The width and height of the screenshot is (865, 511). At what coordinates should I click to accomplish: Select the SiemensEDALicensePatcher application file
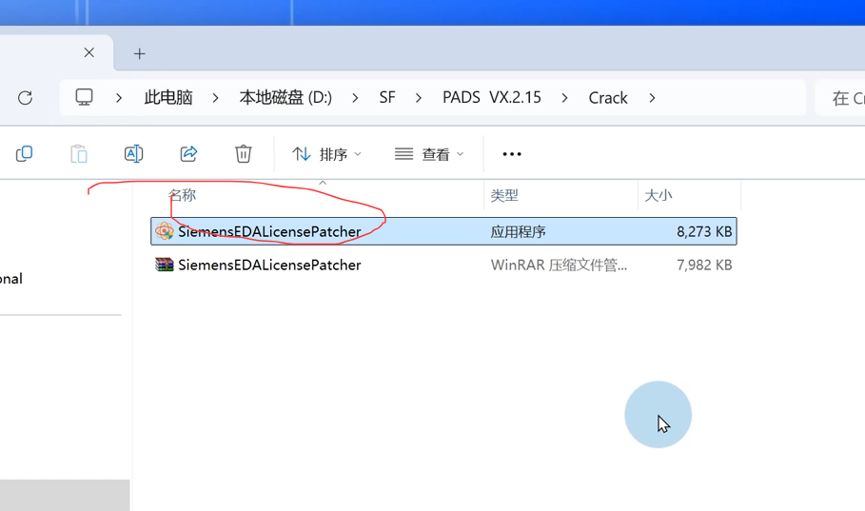click(x=444, y=231)
